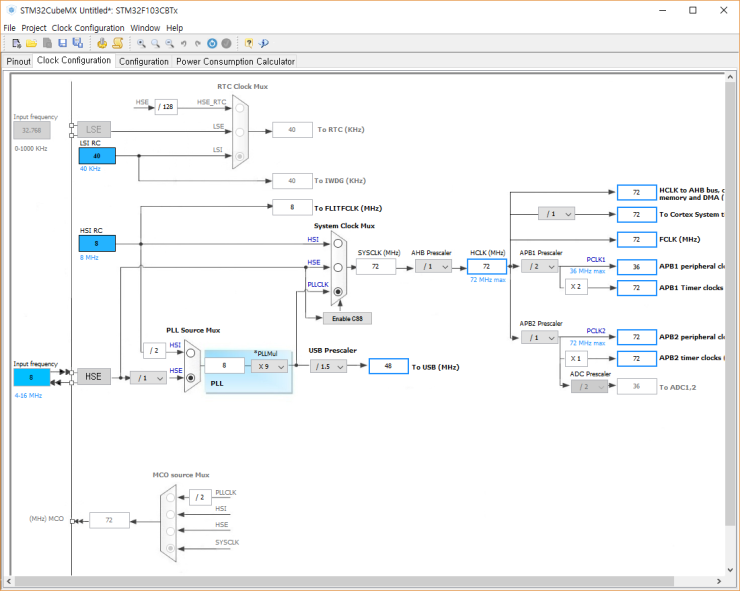Open the USB Prescaler /1.5 dropdown

click(328, 366)
